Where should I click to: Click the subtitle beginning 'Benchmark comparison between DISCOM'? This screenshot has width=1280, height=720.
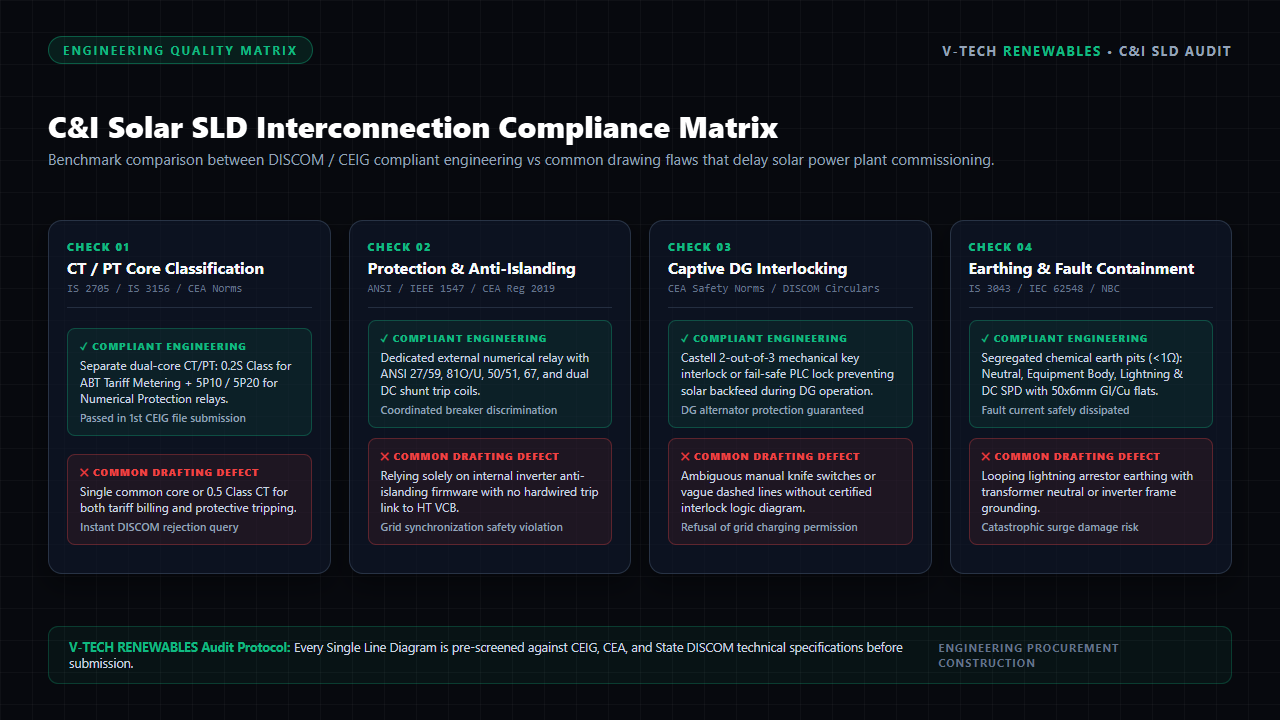(521, 160)
